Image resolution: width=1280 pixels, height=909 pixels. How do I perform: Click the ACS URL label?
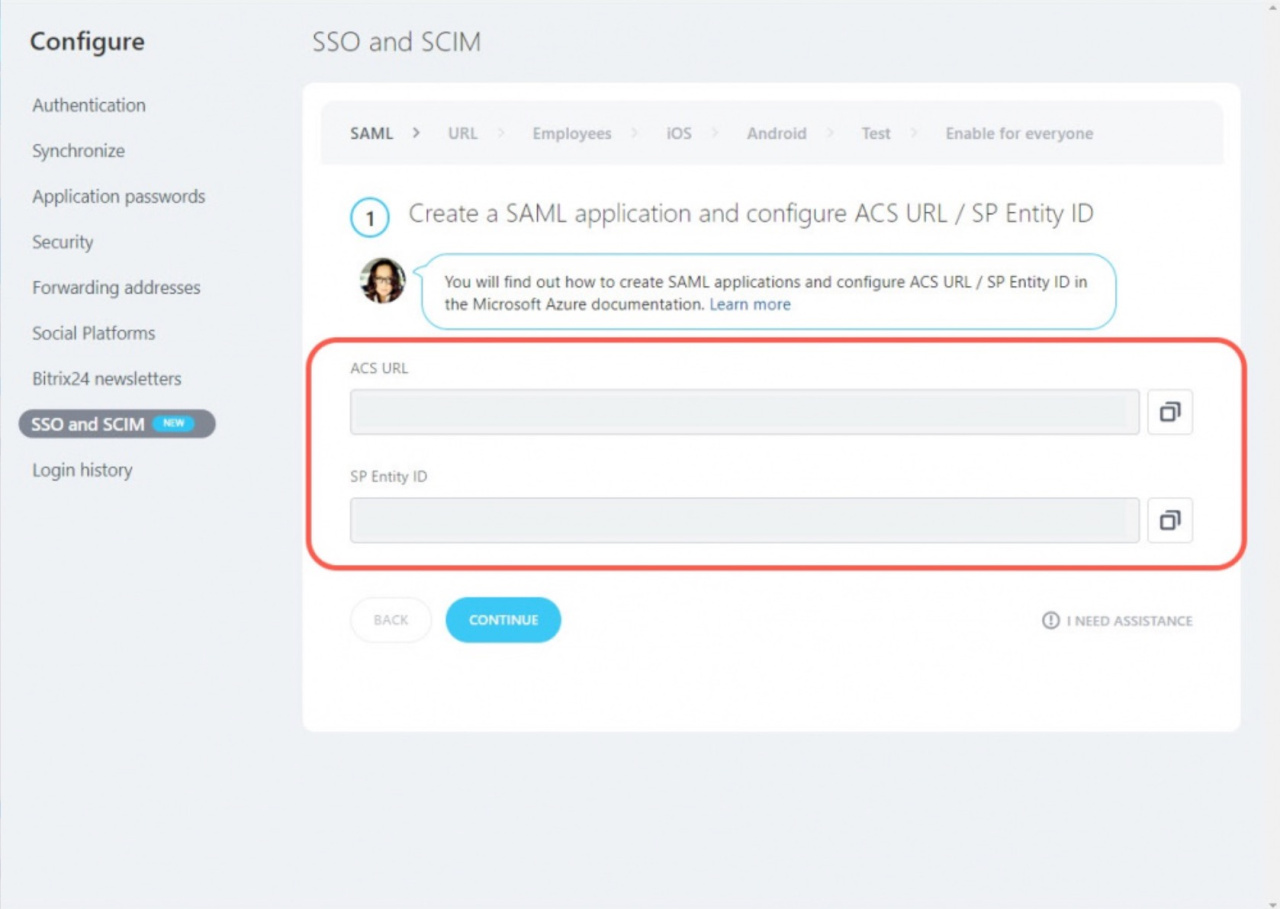379,368
